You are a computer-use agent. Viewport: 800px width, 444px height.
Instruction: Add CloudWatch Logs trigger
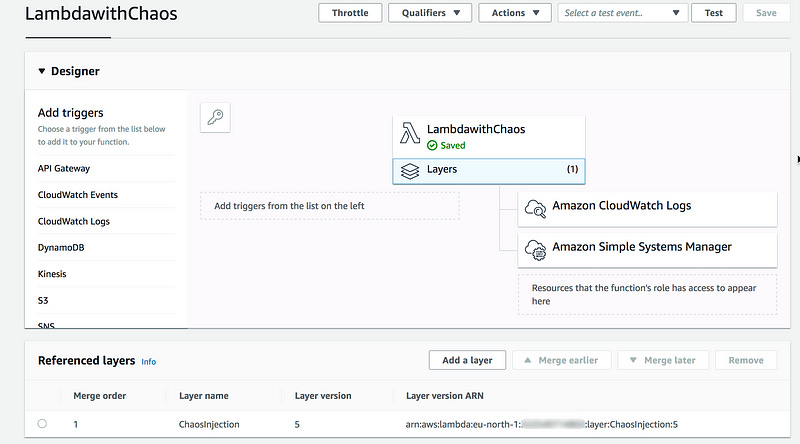73,221
